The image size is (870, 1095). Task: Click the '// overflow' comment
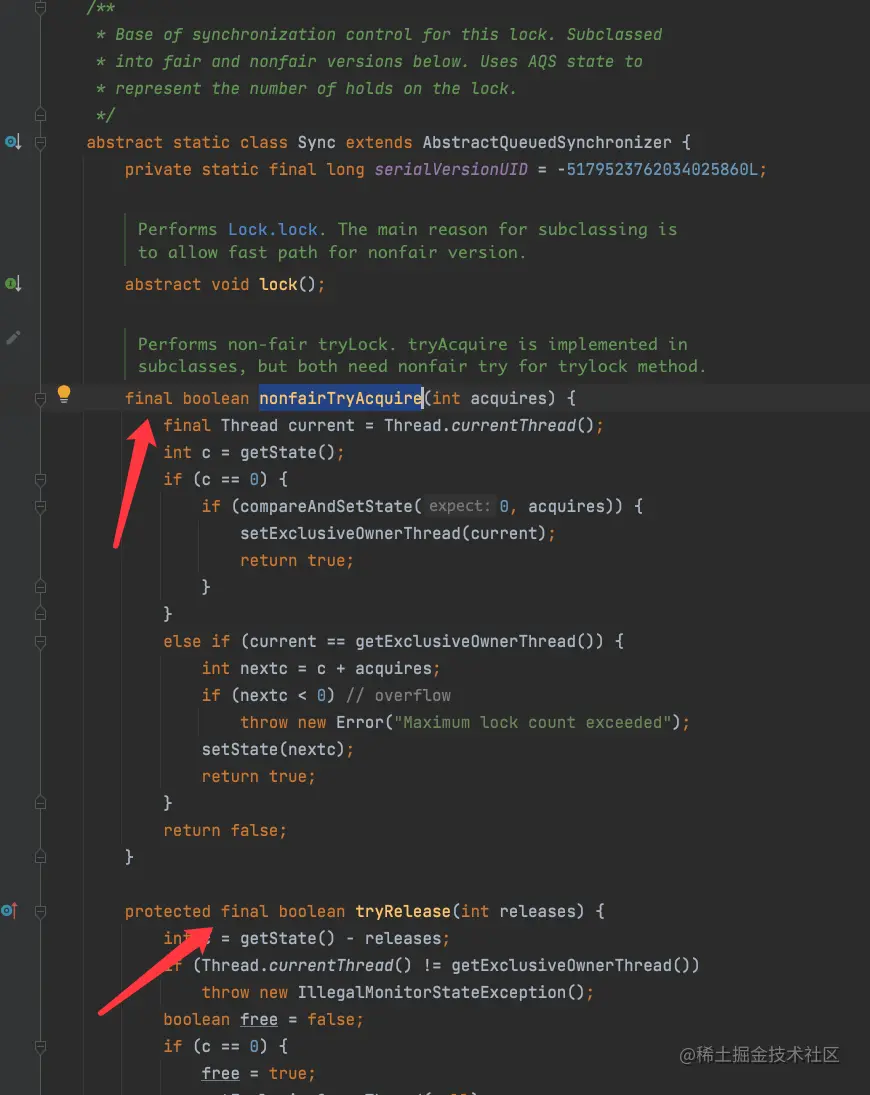[398, 696]
